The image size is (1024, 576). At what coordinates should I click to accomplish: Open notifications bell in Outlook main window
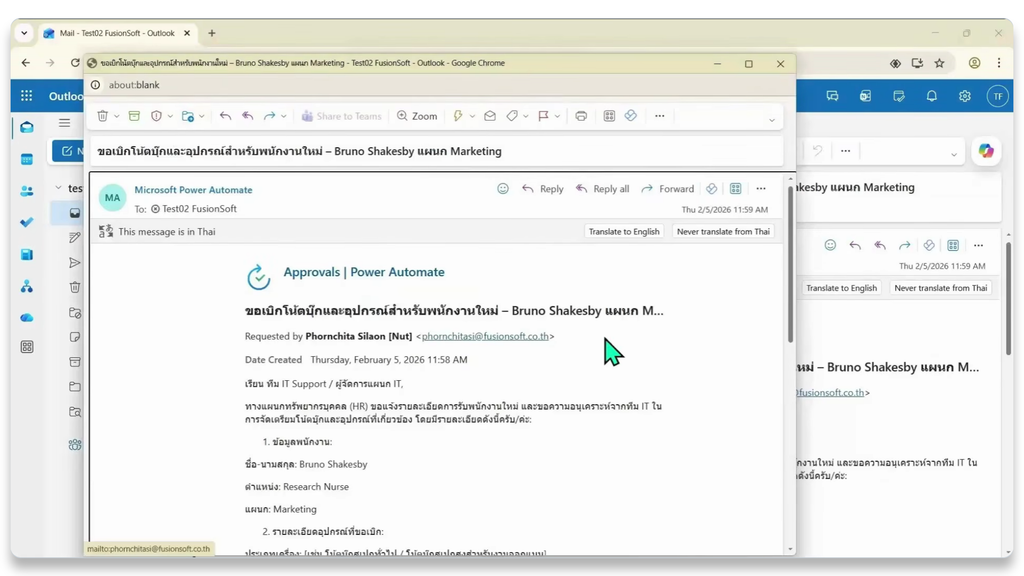(932, 96)
